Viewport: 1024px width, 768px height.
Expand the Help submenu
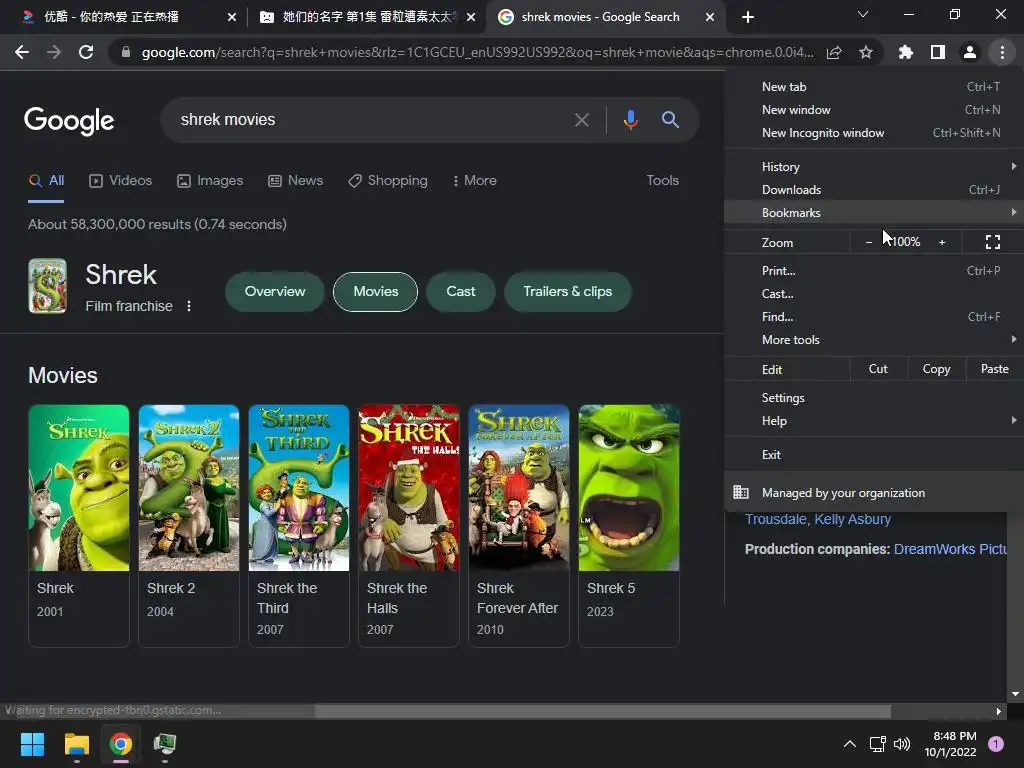[874, 421]
